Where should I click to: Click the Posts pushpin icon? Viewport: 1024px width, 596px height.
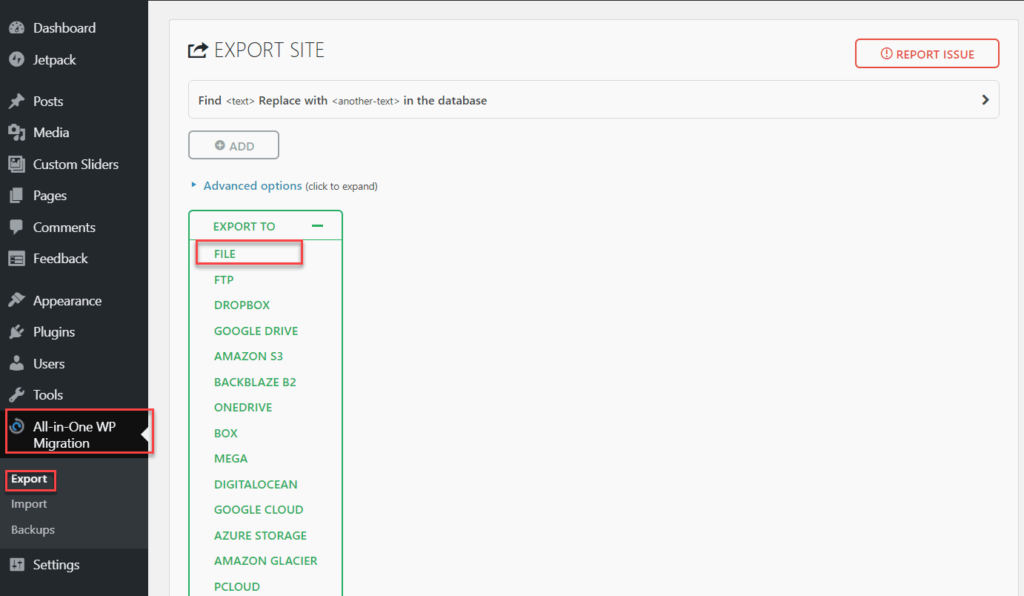(17, 101)
